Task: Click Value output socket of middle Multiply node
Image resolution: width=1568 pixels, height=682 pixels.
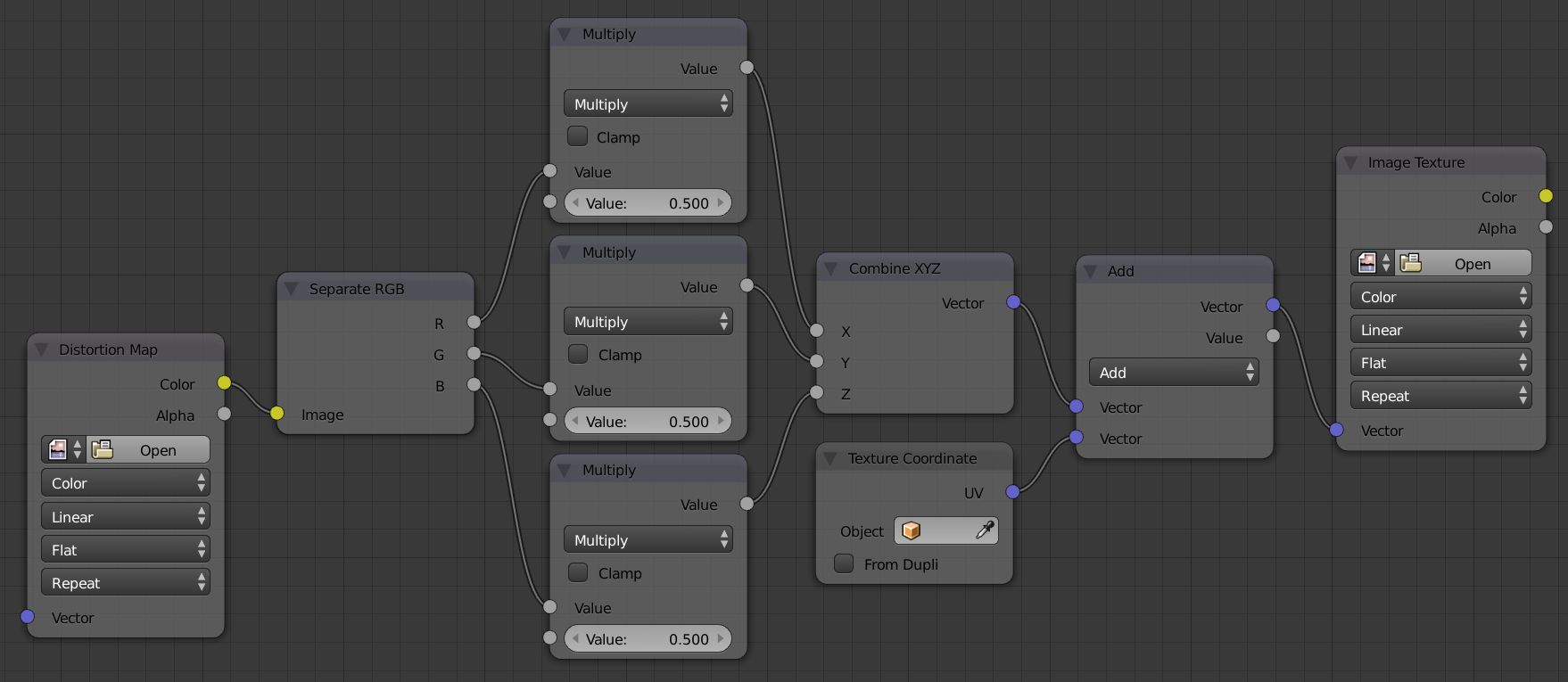Action: pos(747,285)
